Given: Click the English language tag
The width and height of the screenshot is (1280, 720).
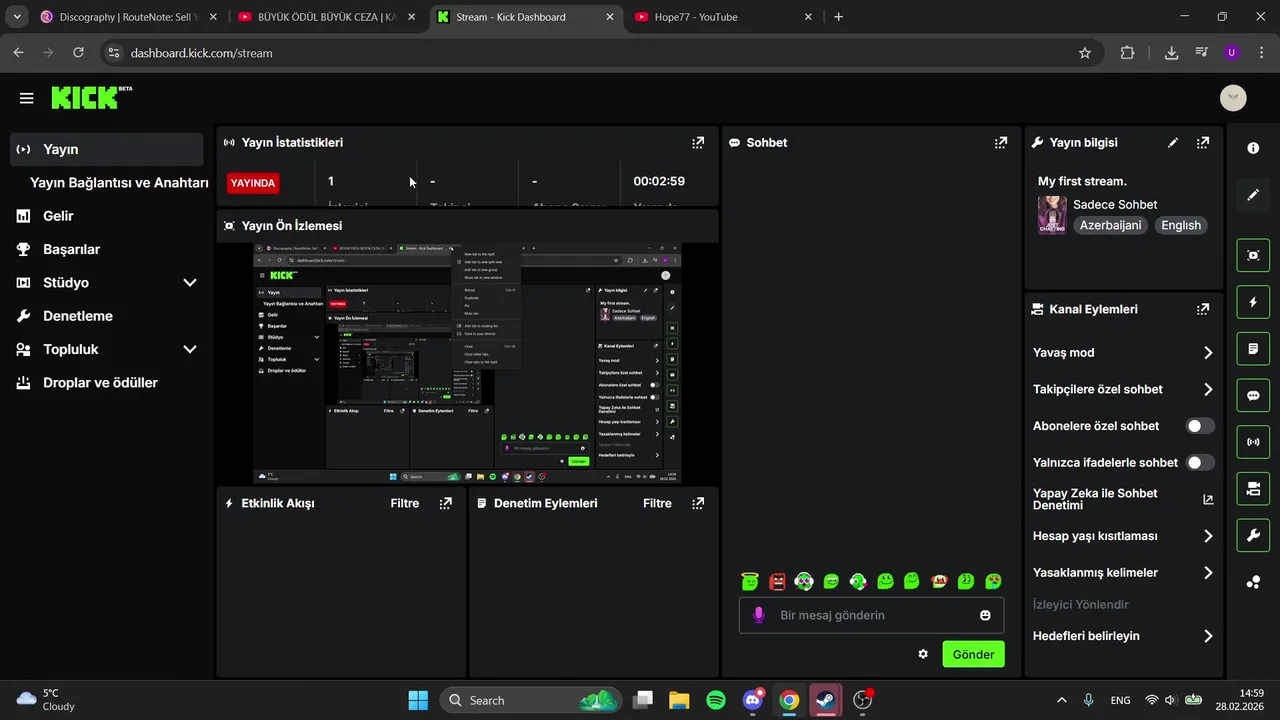Looking at the screenshot, I should pyautogui.click(x=1181, y=226).
